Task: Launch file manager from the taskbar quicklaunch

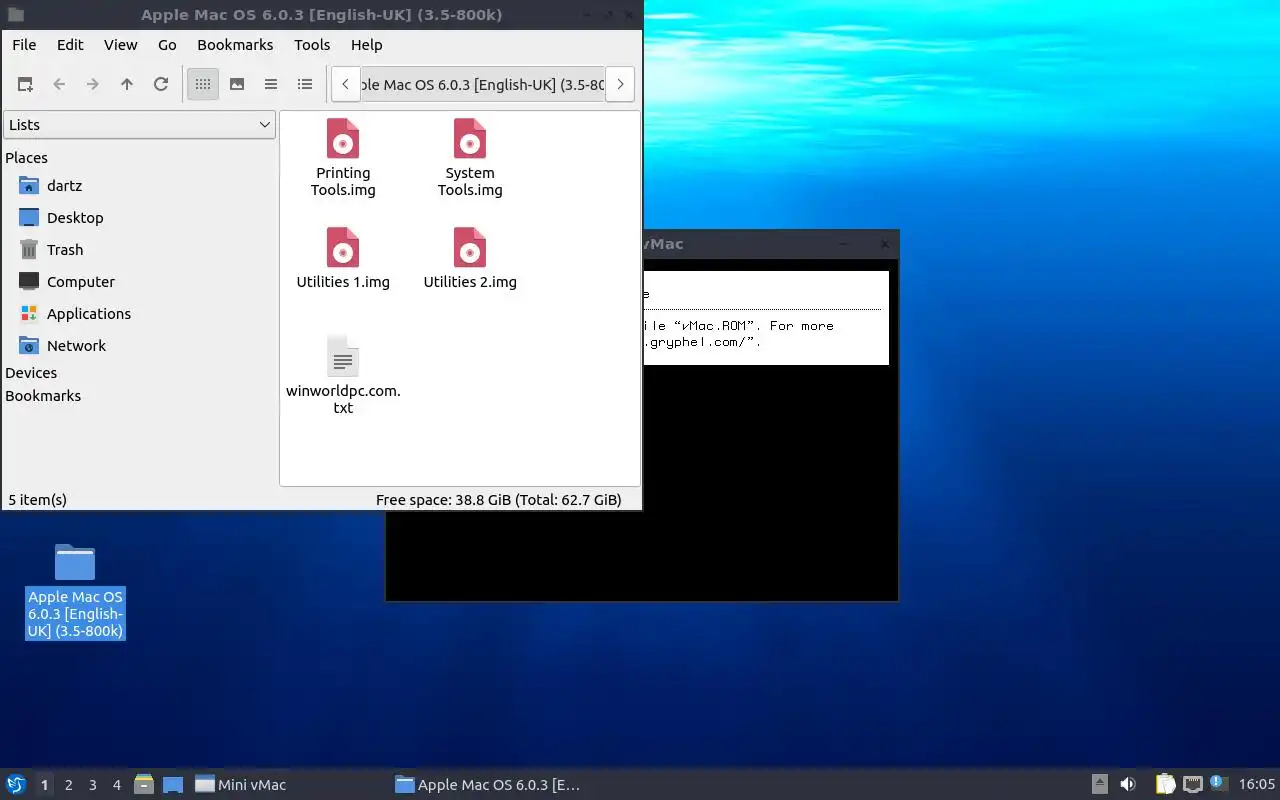Action: (144, 785)
